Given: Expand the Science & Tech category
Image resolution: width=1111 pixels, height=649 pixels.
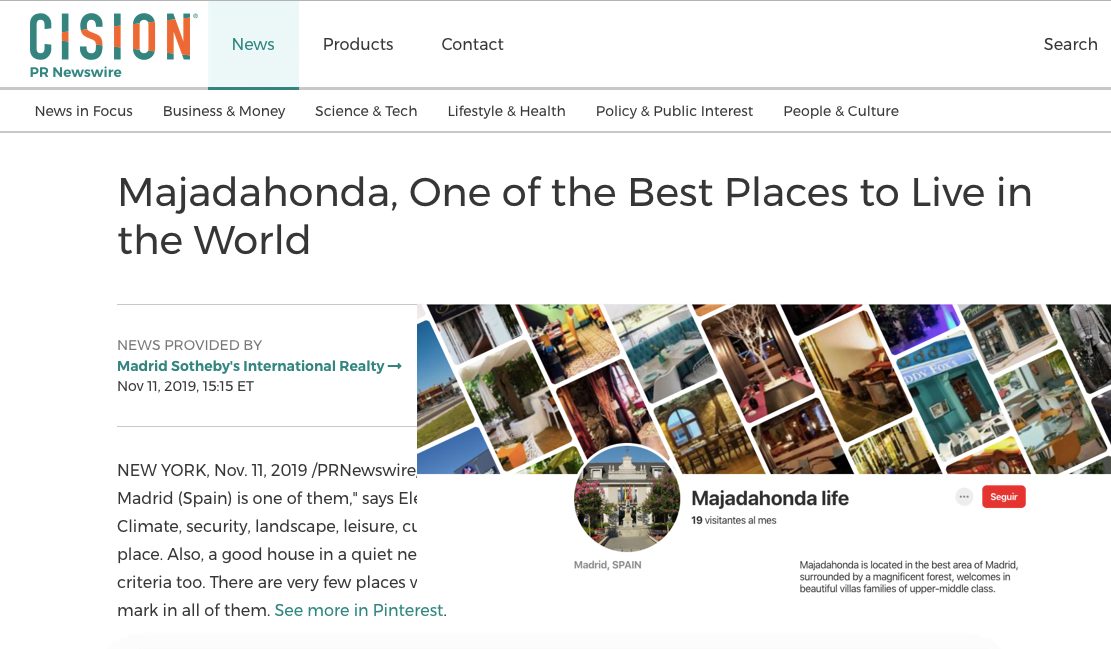Looking at the screenshot, I should (x=366, y=111).
